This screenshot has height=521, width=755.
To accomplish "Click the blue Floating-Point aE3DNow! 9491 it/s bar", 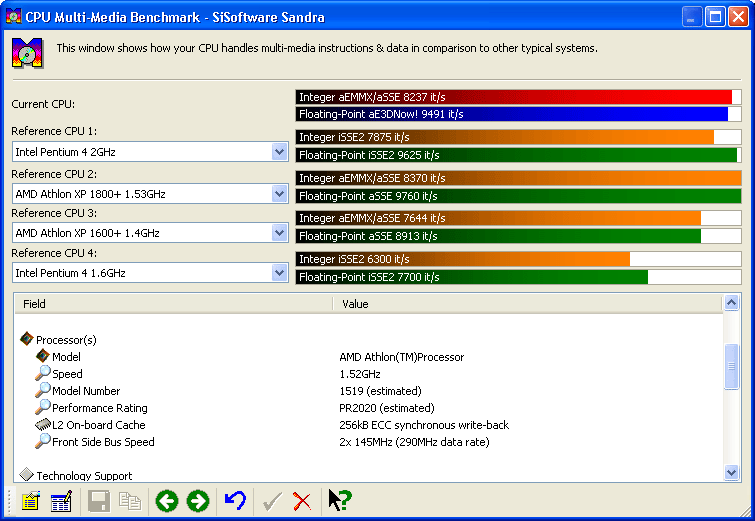I will click(x=518, y=114).
